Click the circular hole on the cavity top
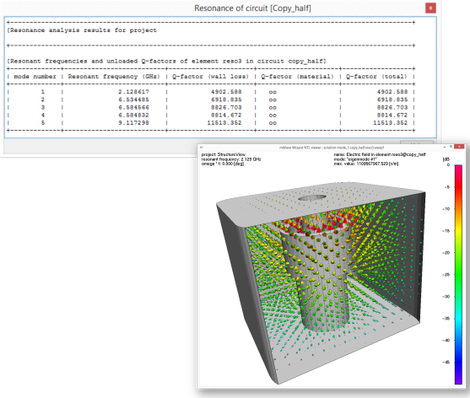This screenshot has width=470, height=398. pyautogui.click(x=312, y=198)
